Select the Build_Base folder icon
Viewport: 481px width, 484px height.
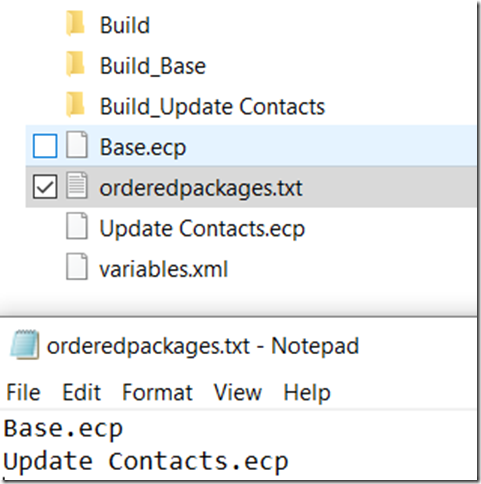76,64
